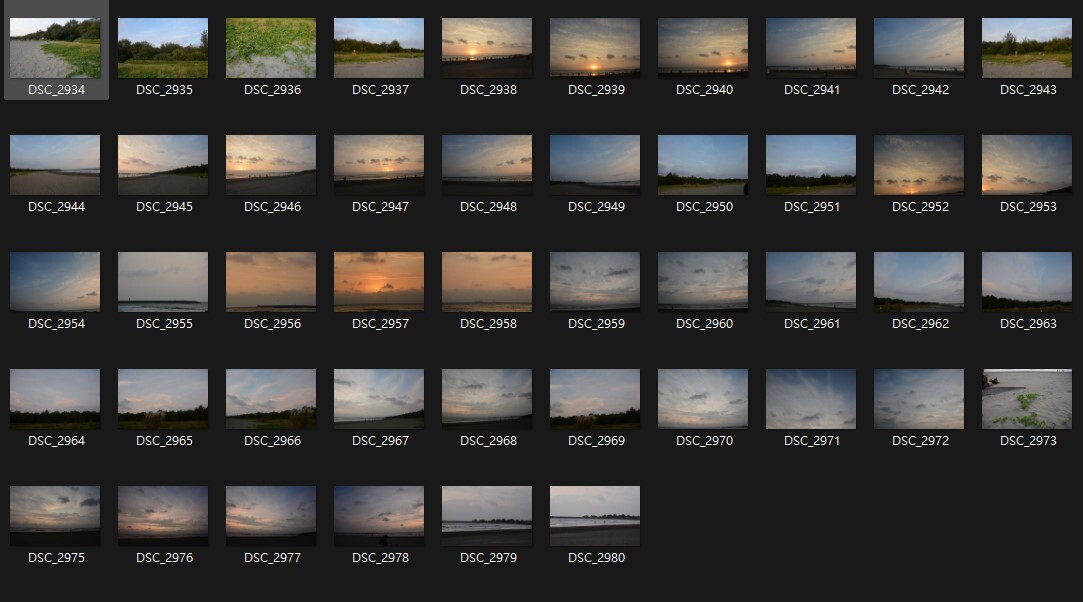Viewport: 1083px width, 602px height.
Task: Open the DSC_2941 photo with scattered clouds
Action: tap(811, 47)
